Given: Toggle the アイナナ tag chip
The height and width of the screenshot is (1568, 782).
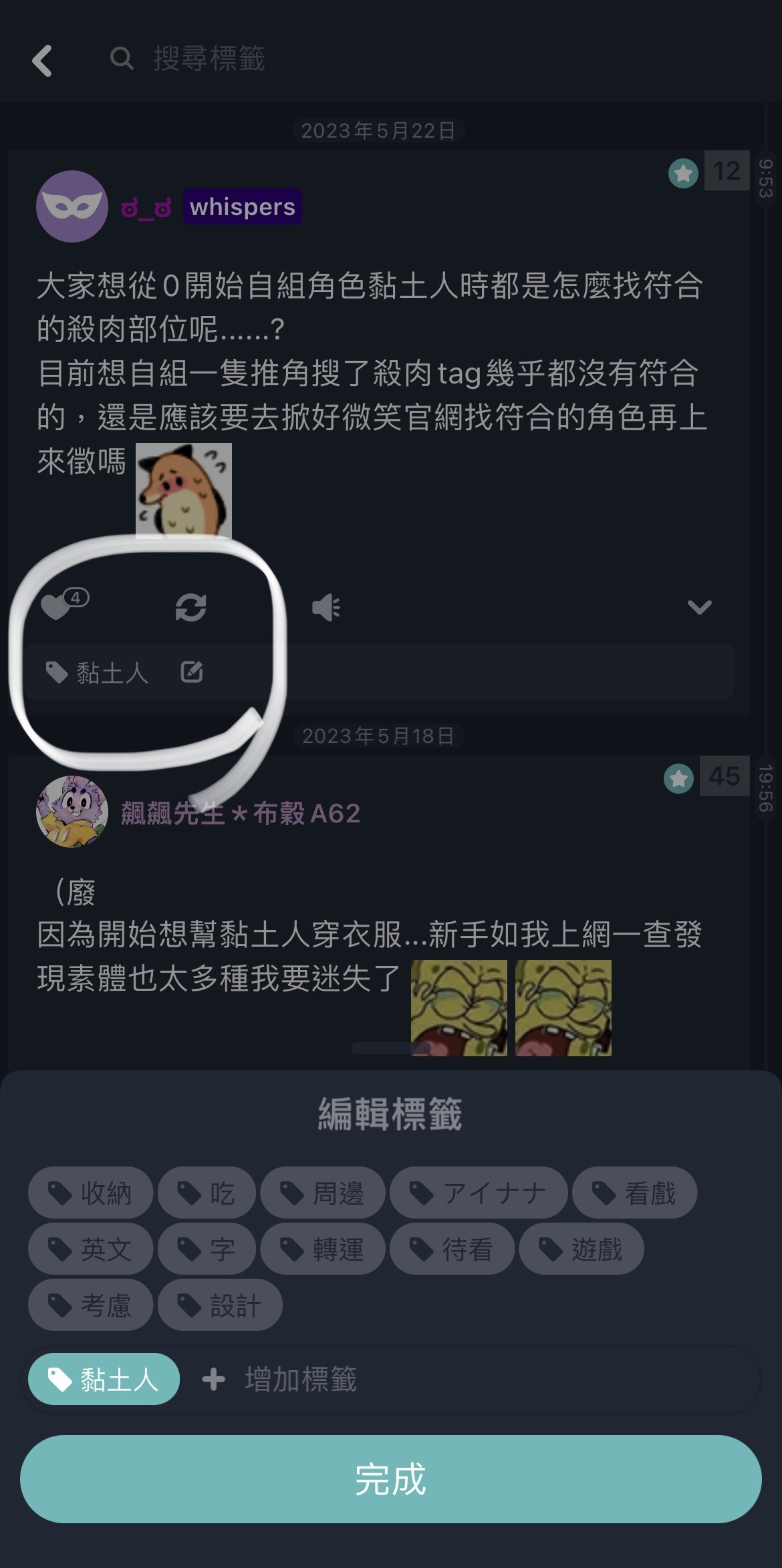Looking at the screenshot, I should tap(479, 1193).
